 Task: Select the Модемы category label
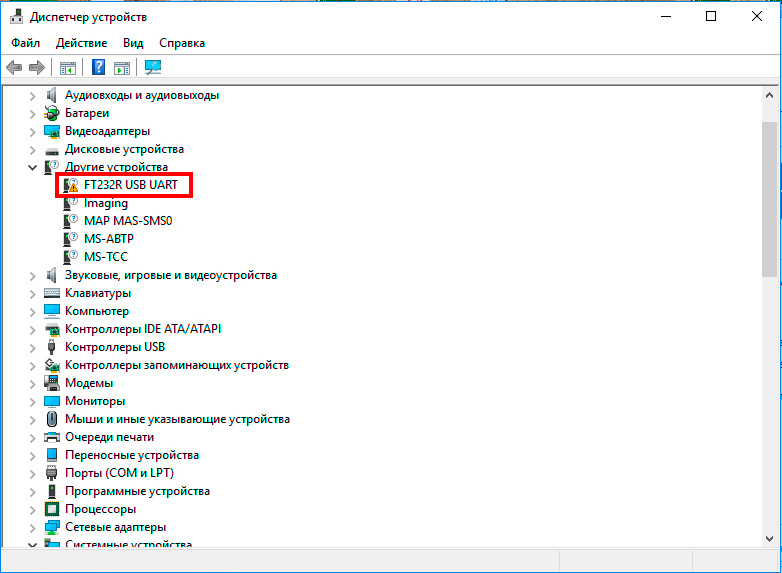click(x=89, y=383)
